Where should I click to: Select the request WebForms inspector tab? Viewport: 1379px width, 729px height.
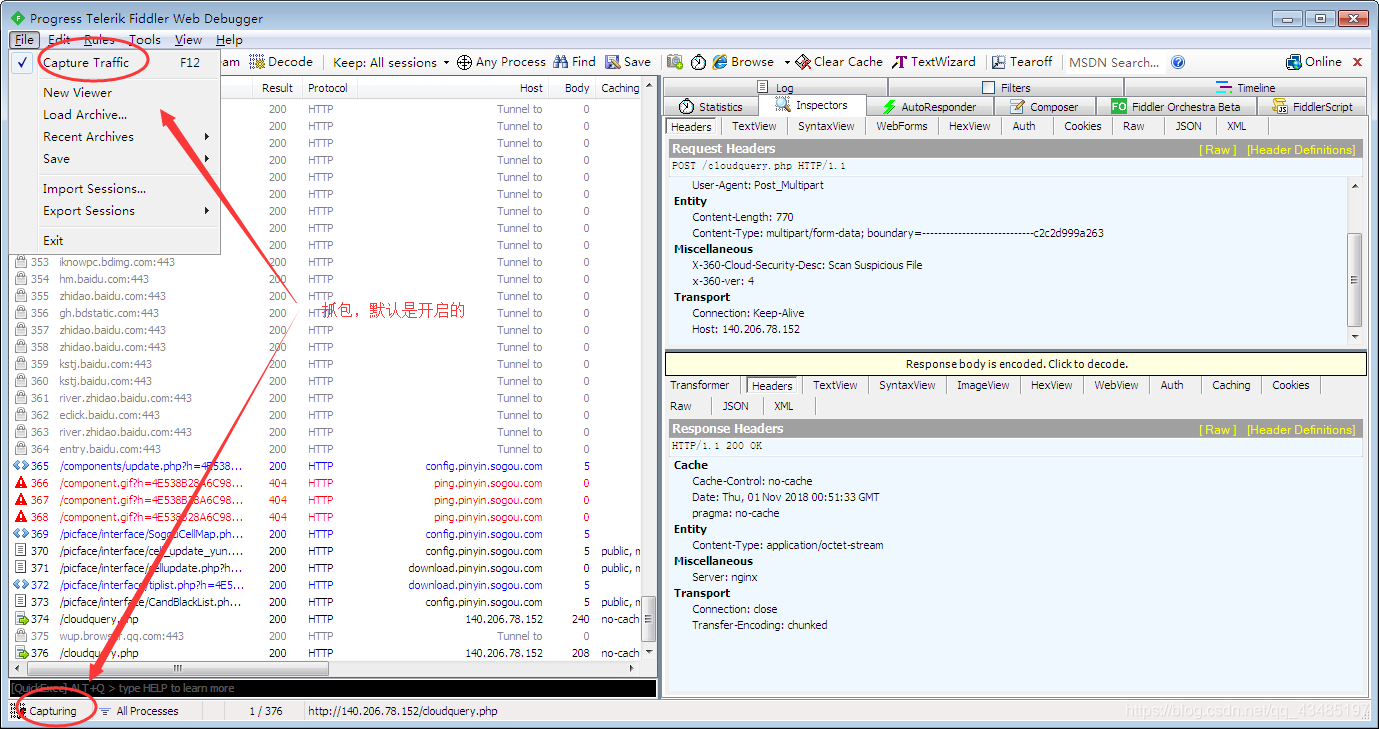tap(901, 127)
